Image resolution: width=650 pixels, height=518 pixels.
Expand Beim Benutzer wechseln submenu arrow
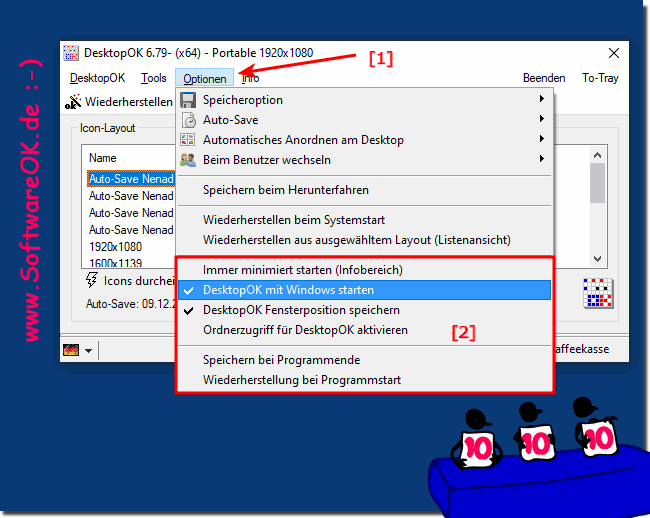[541, 159]
